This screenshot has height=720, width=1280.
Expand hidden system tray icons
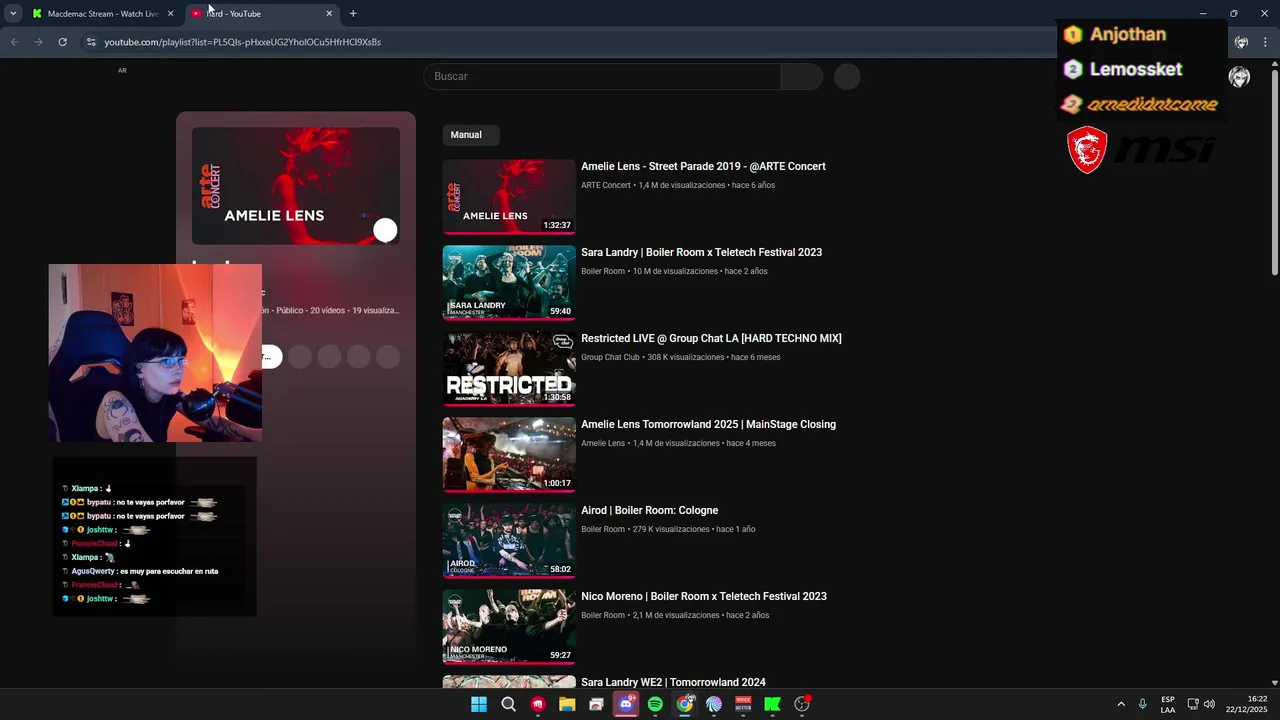point(1121,704)
